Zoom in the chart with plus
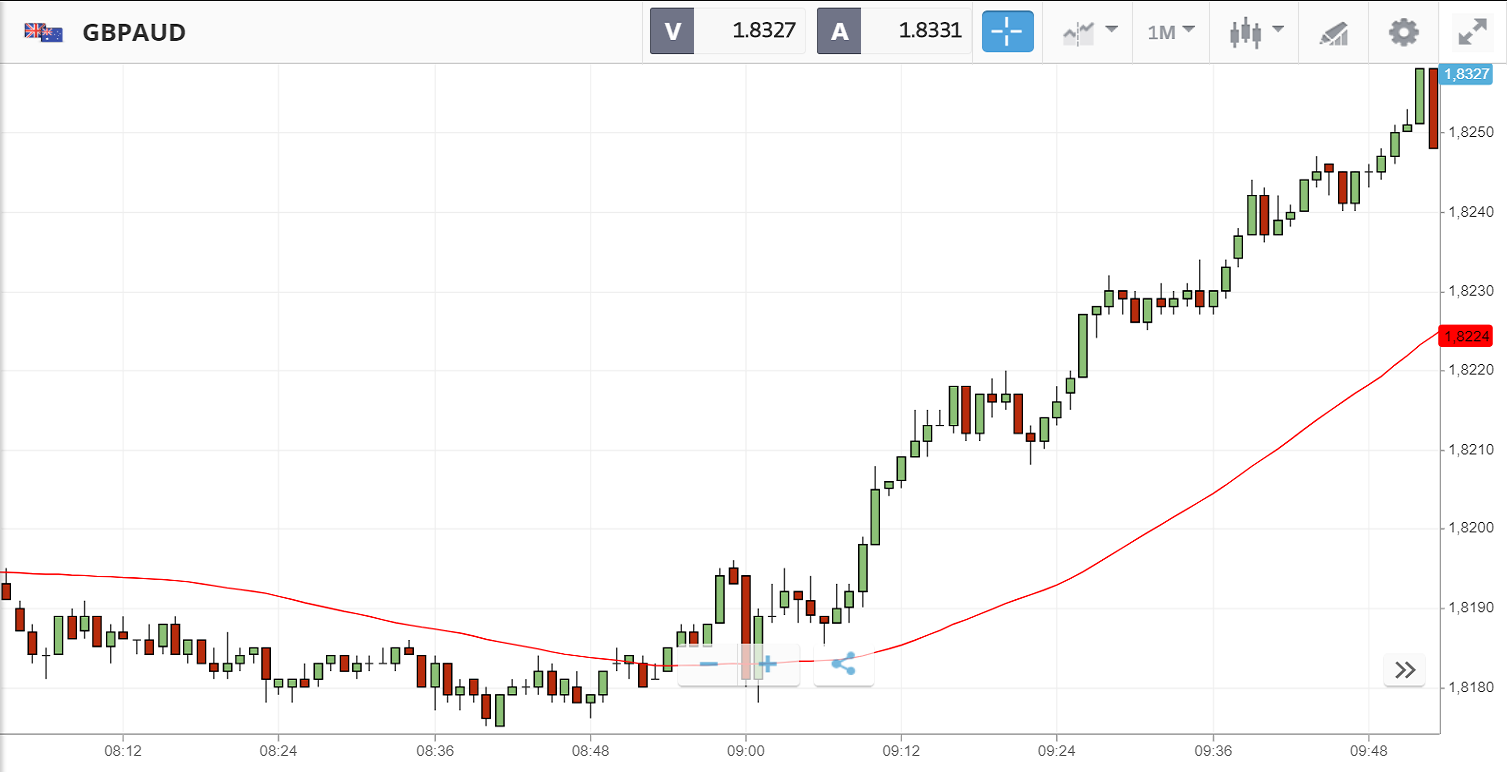 coord(768,664)
